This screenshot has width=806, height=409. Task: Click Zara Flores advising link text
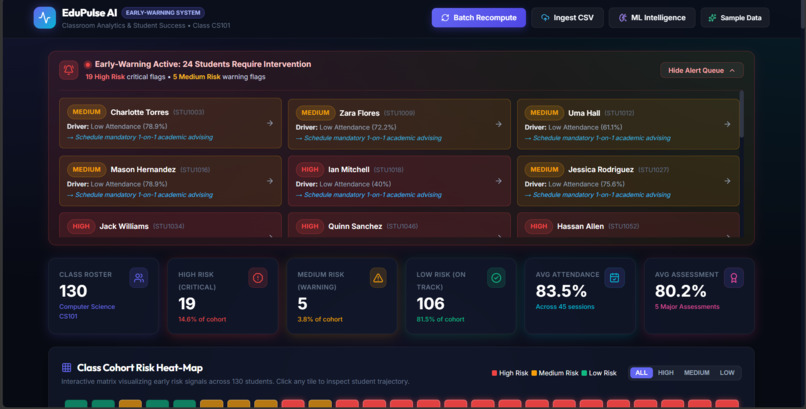point(369,138)
